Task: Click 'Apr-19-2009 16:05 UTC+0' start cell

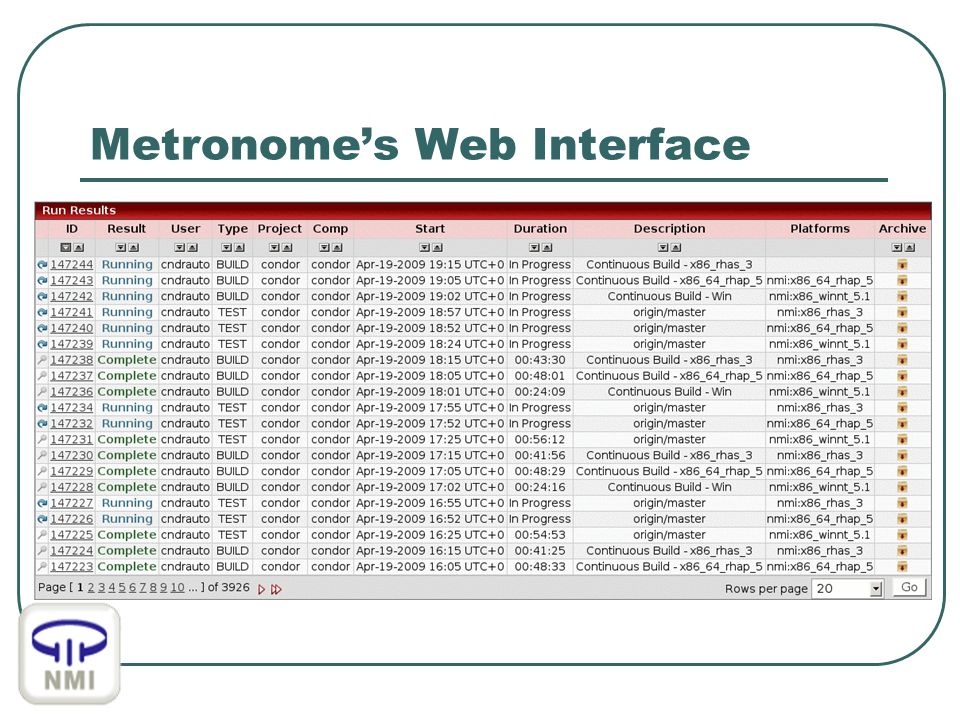Action: click(430, 568)
